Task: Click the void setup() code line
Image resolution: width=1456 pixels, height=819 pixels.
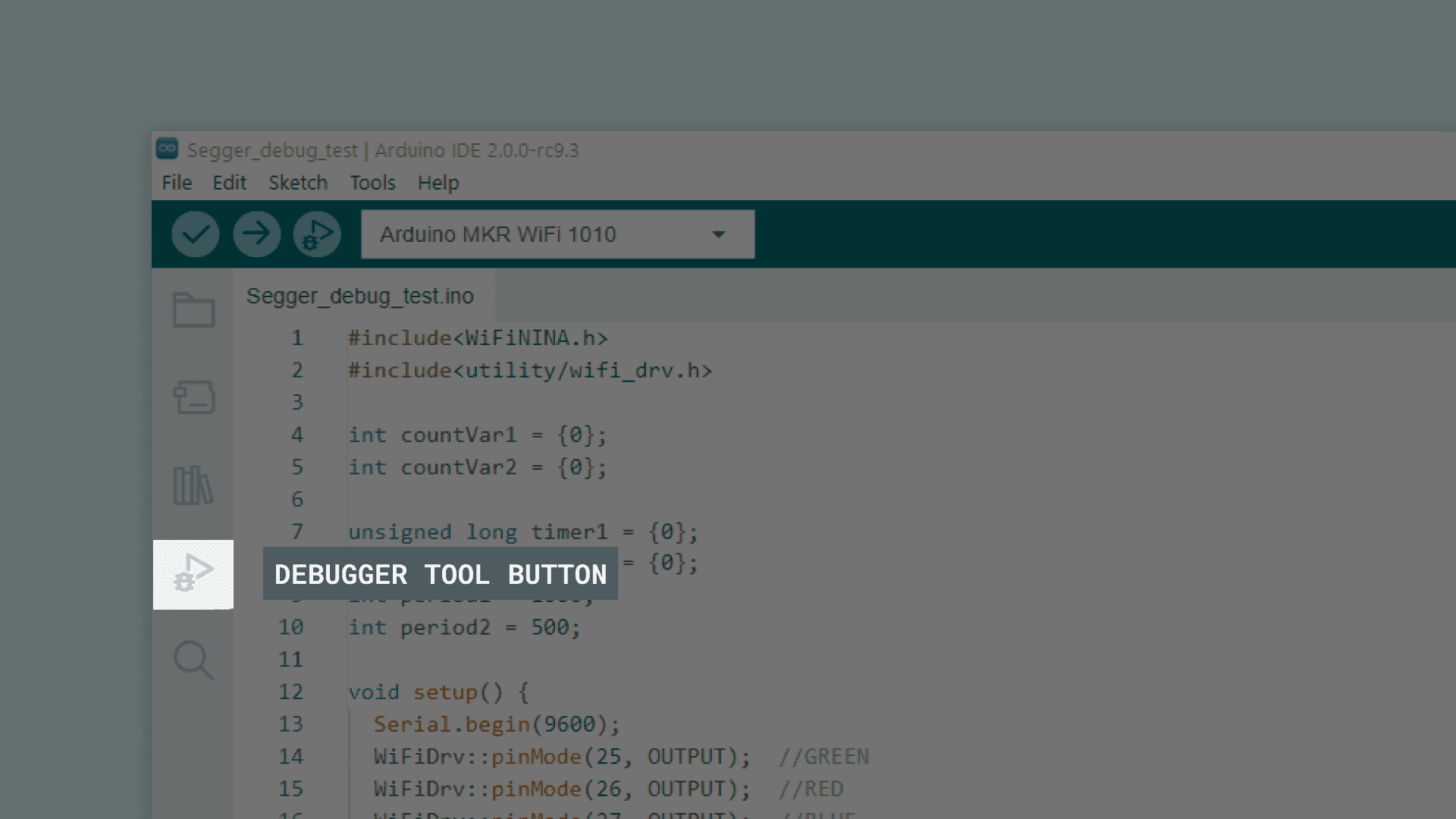Action: point(438,692)
